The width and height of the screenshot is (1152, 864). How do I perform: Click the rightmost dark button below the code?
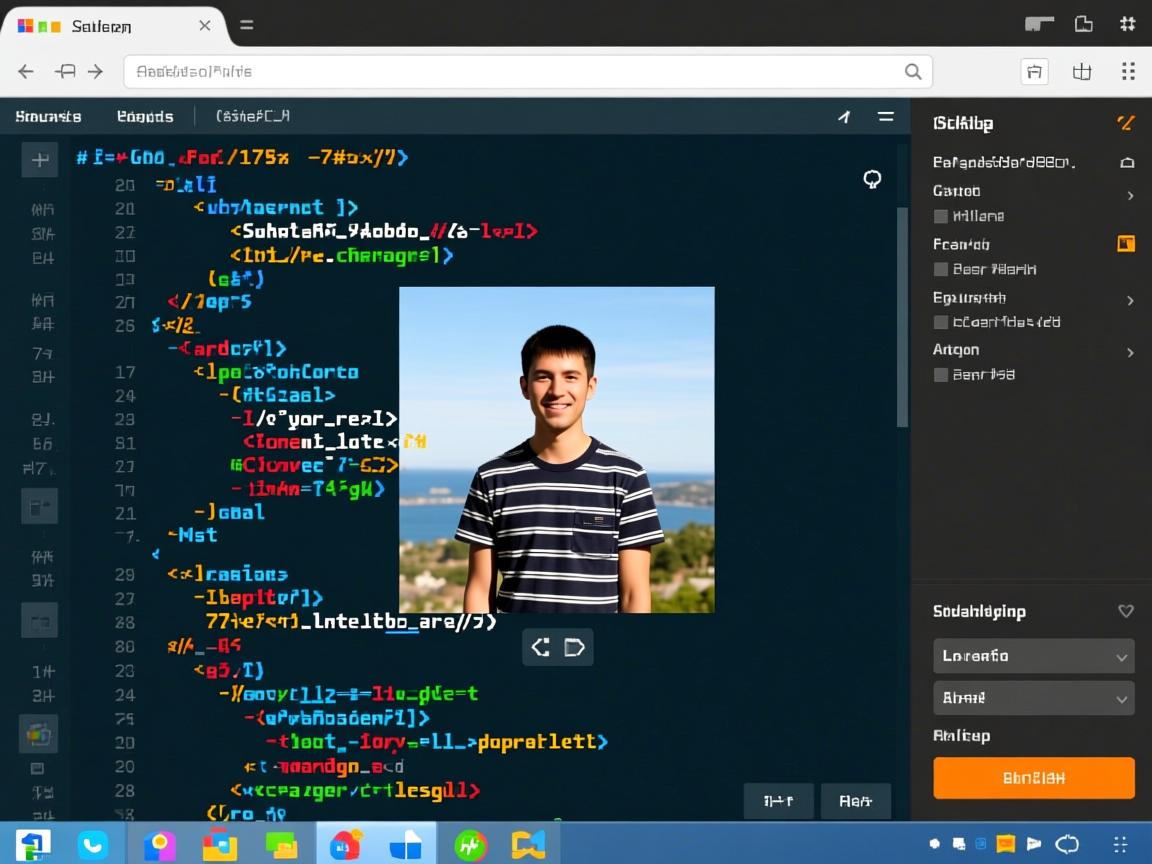pos(855,801)
